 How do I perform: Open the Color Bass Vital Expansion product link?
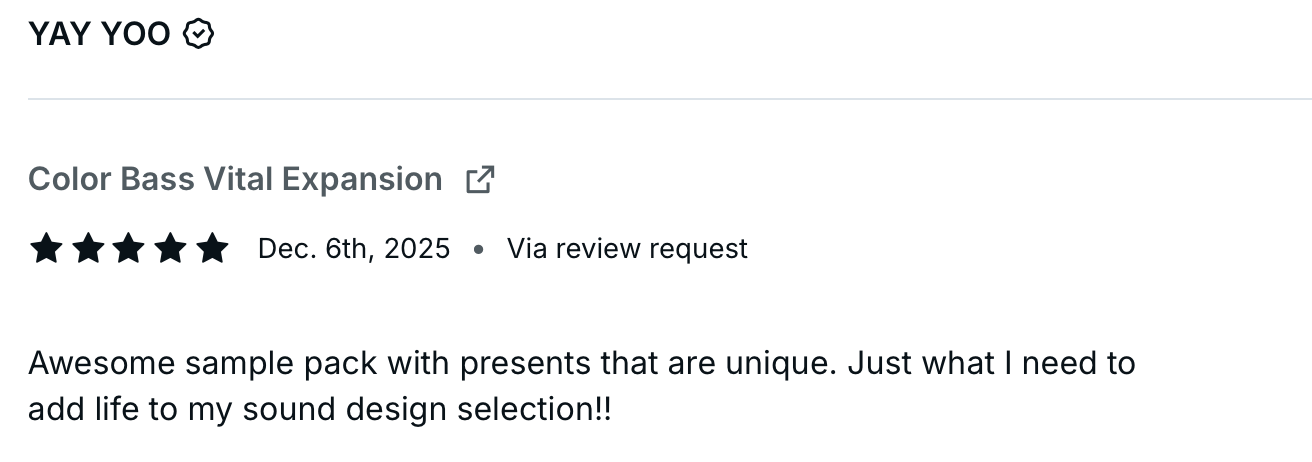[x=235, y=180]
